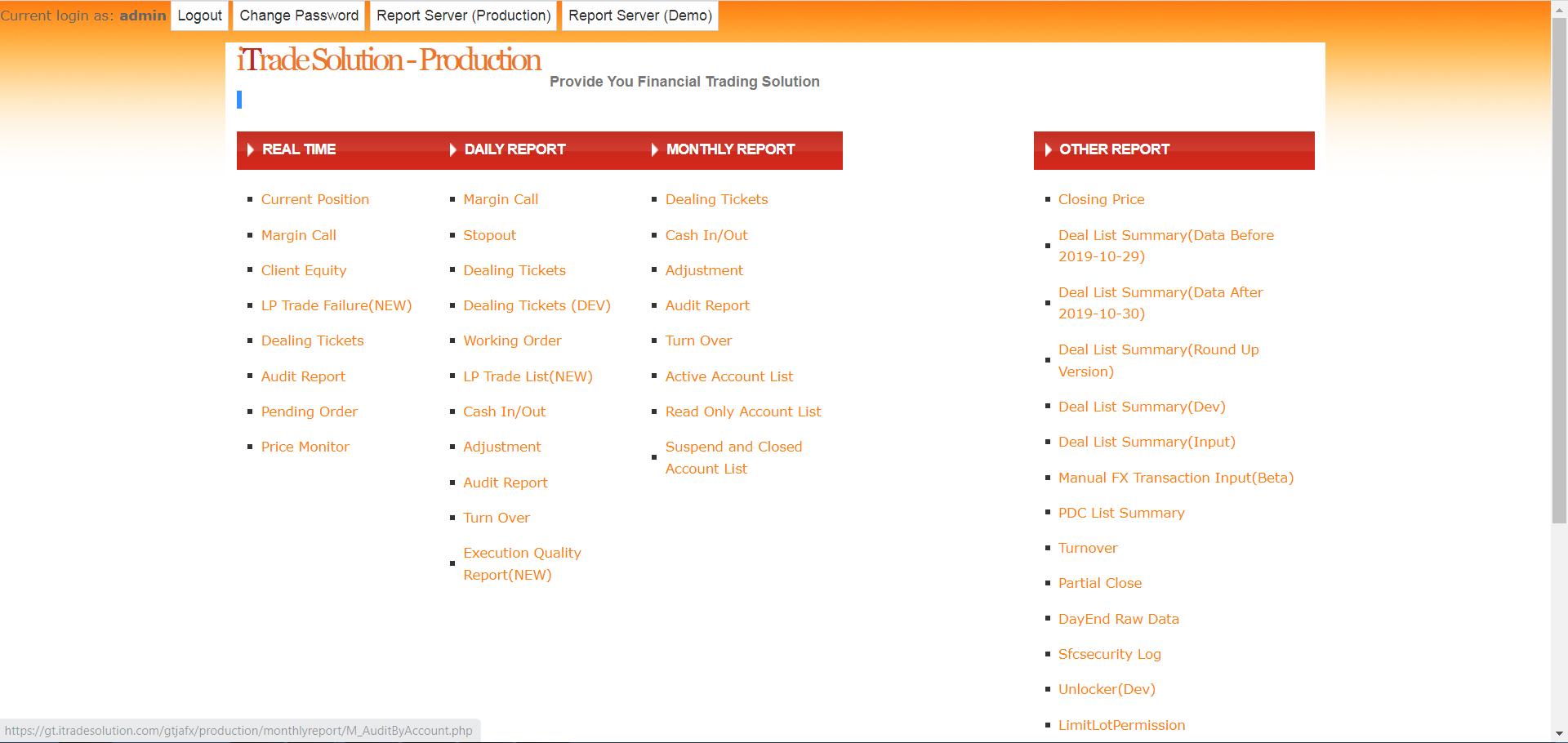Open LP Trade Failure(NEW) report
The height and width of the screenshot is (743, 1568).
(336, 305)
